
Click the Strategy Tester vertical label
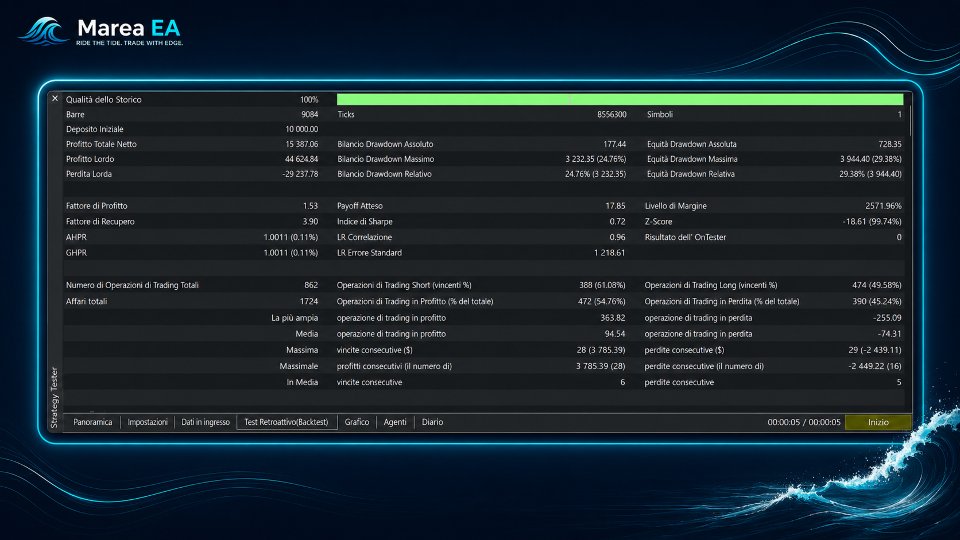[54, 397]
